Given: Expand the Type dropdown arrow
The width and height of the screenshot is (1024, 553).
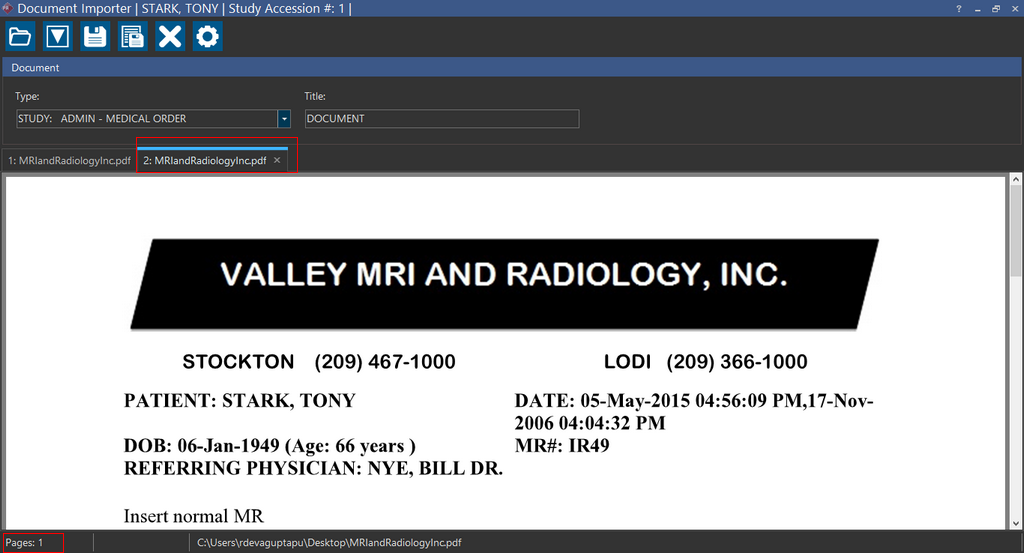Looking at the screenshot, I should (284, 118).
